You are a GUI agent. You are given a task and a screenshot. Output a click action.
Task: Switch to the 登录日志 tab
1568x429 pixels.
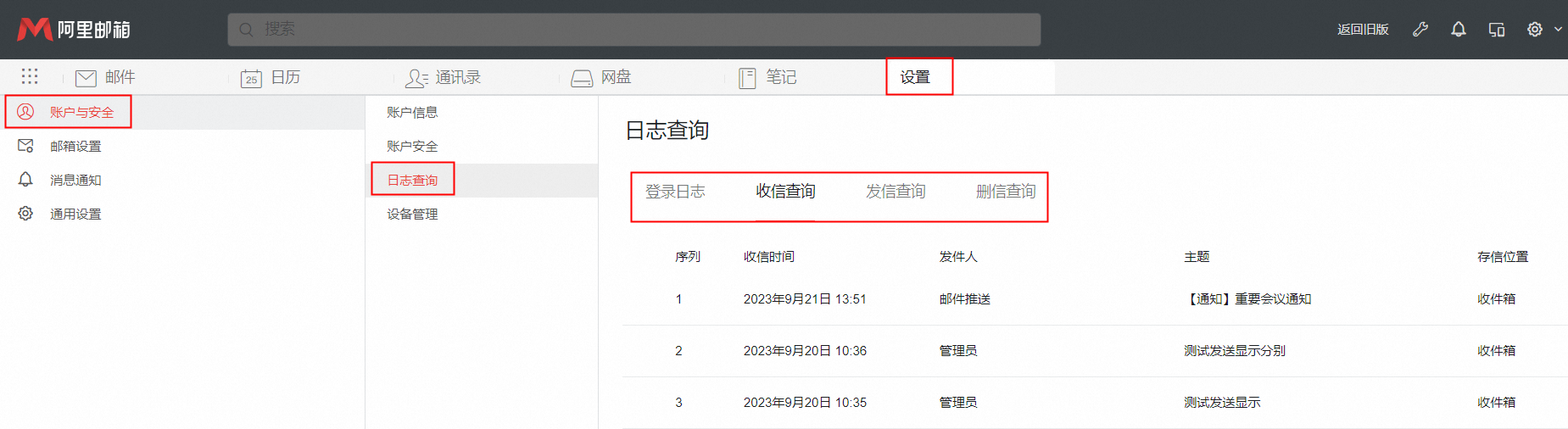click(675, 192)
